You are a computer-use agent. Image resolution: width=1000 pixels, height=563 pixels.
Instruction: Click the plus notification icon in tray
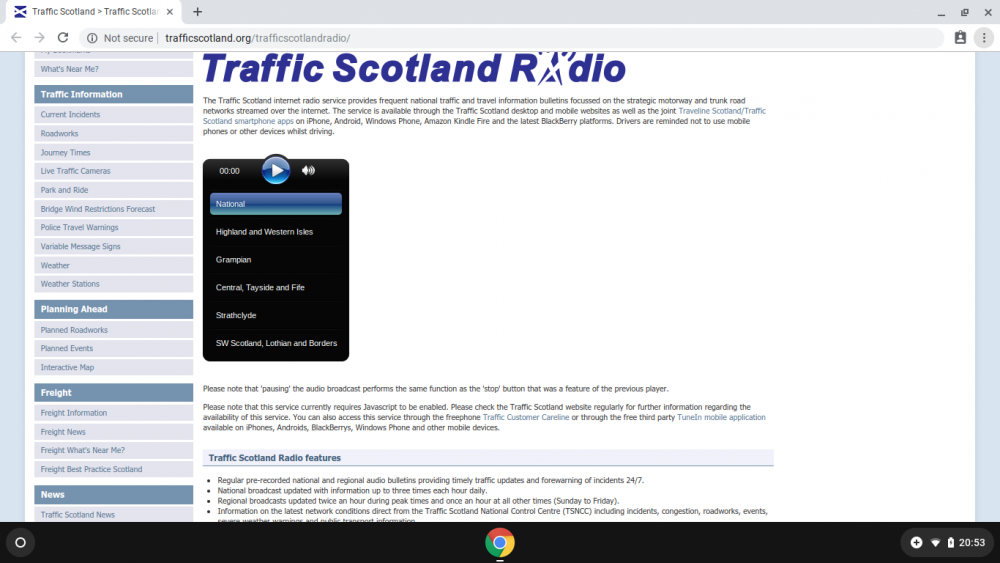click(x=916, y=543)
